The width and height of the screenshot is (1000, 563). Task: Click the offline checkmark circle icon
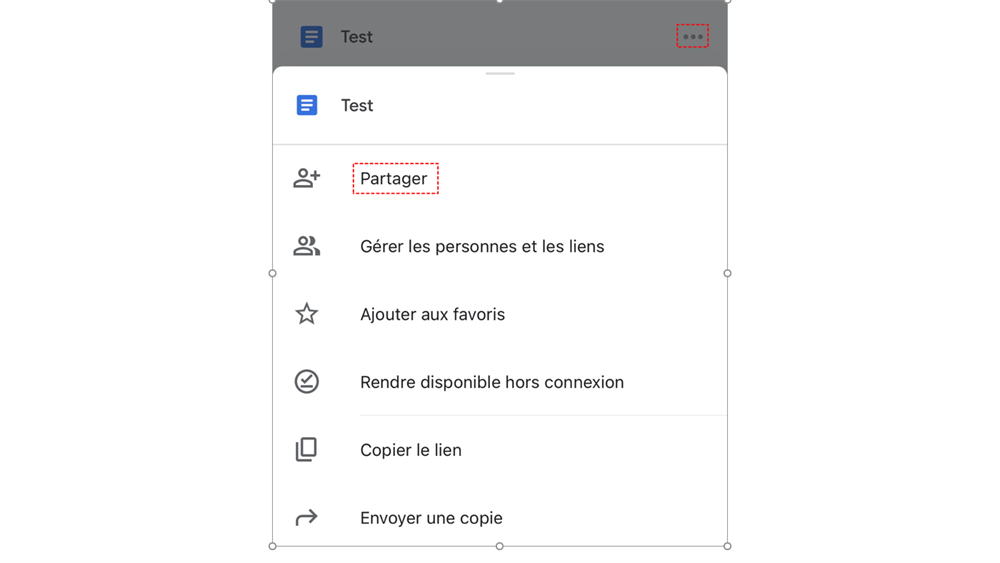tap(307, 381)
